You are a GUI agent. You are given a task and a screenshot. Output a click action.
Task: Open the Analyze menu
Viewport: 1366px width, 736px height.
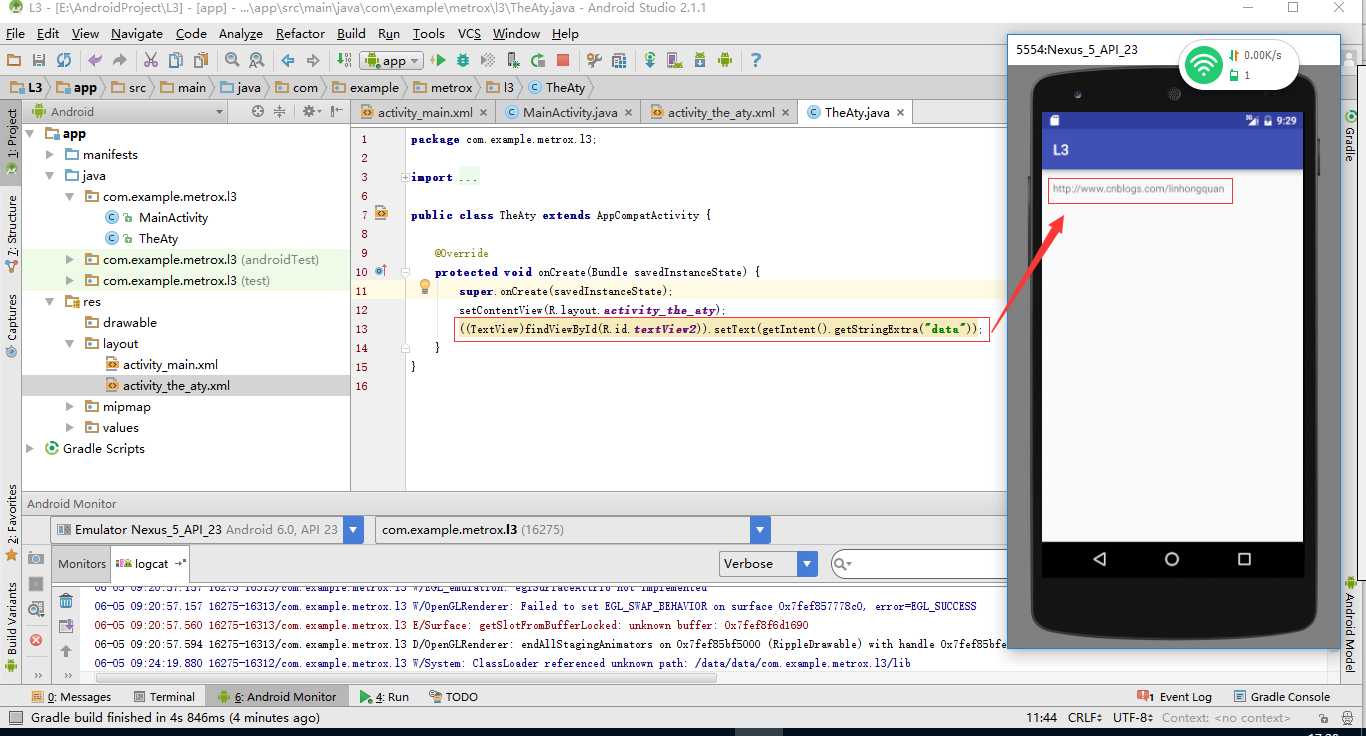(240, 33)
